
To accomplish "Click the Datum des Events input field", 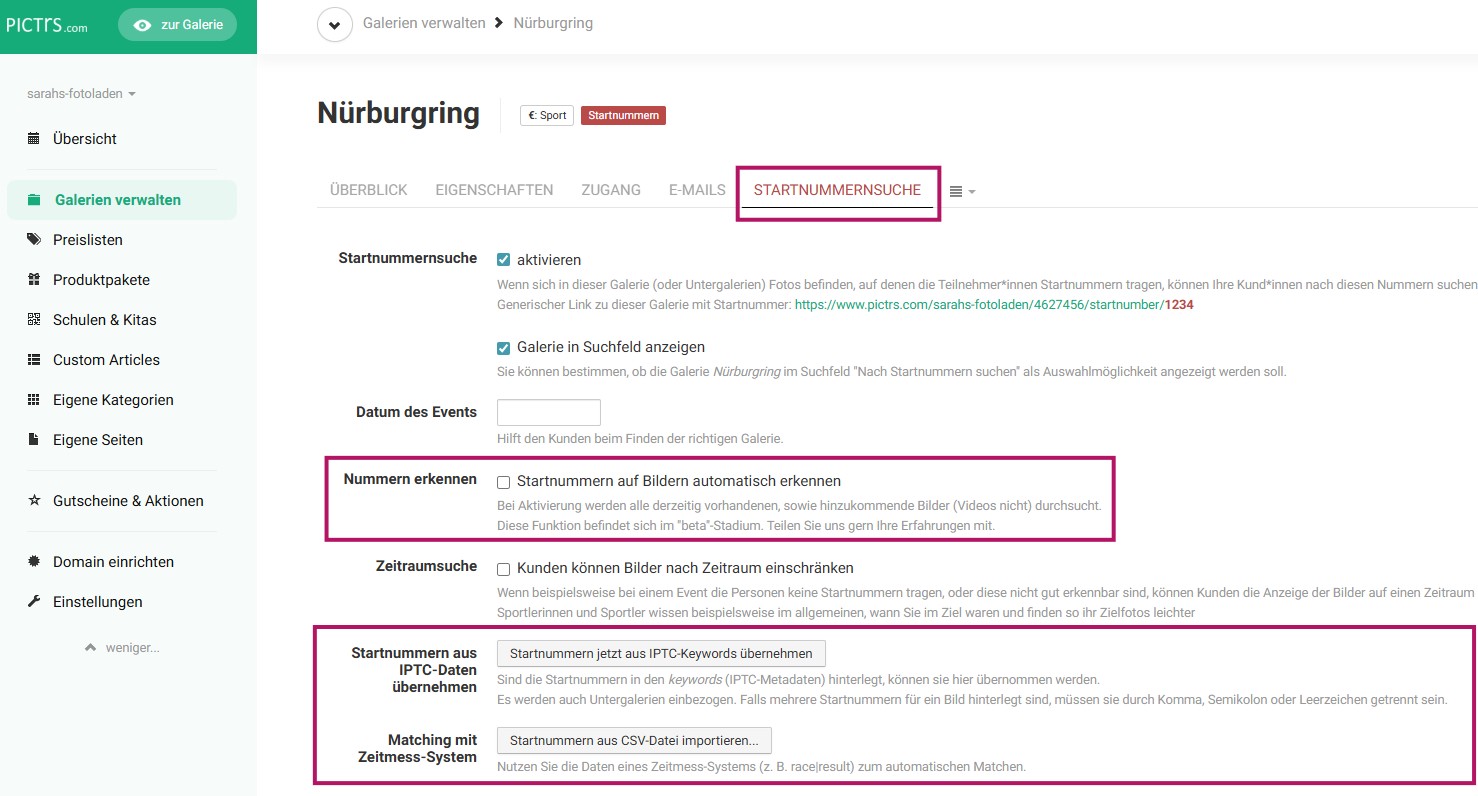I will coord(549,412).
